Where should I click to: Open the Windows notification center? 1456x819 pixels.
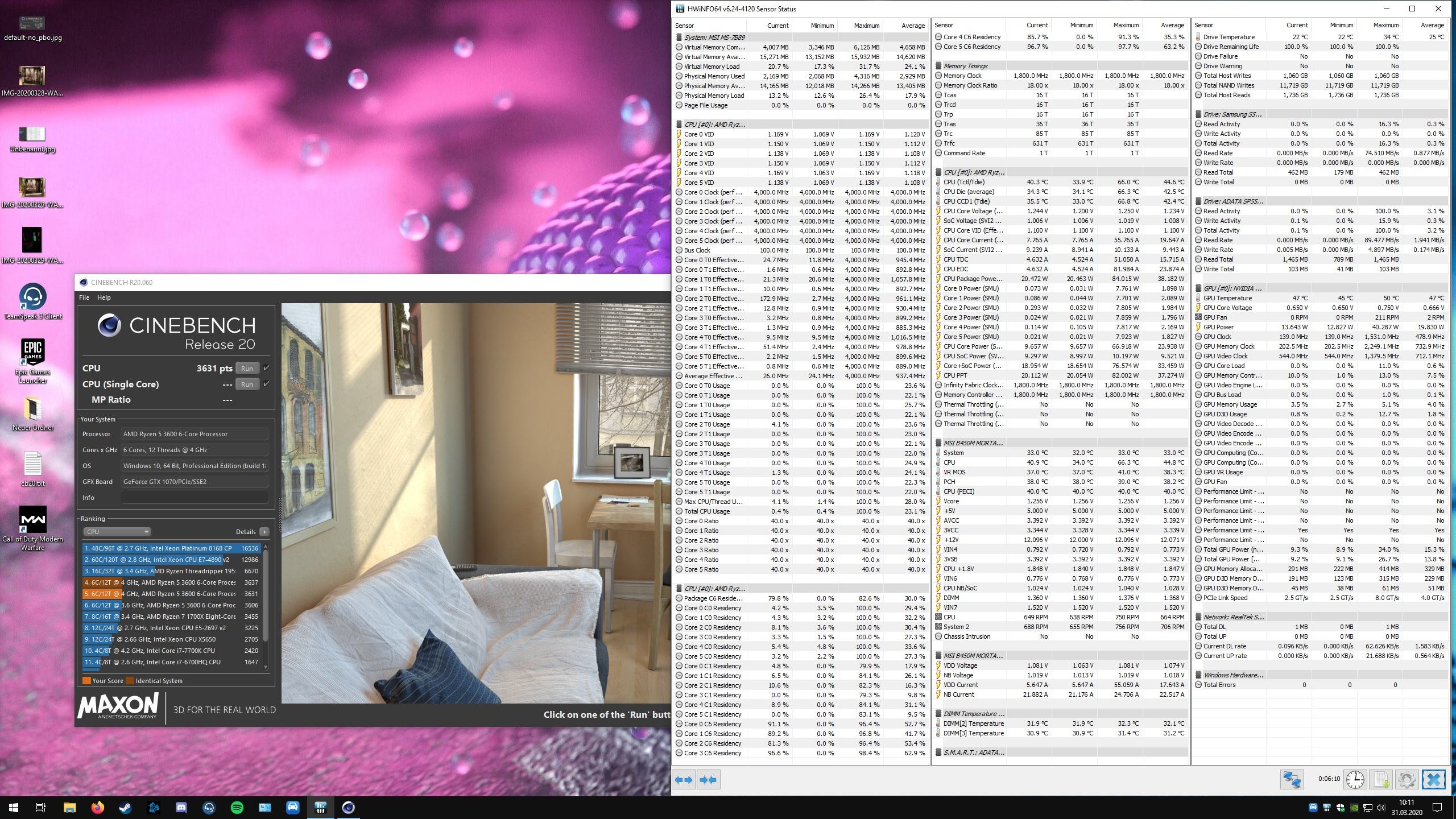pyautogui.click(x=1437, y=807)
